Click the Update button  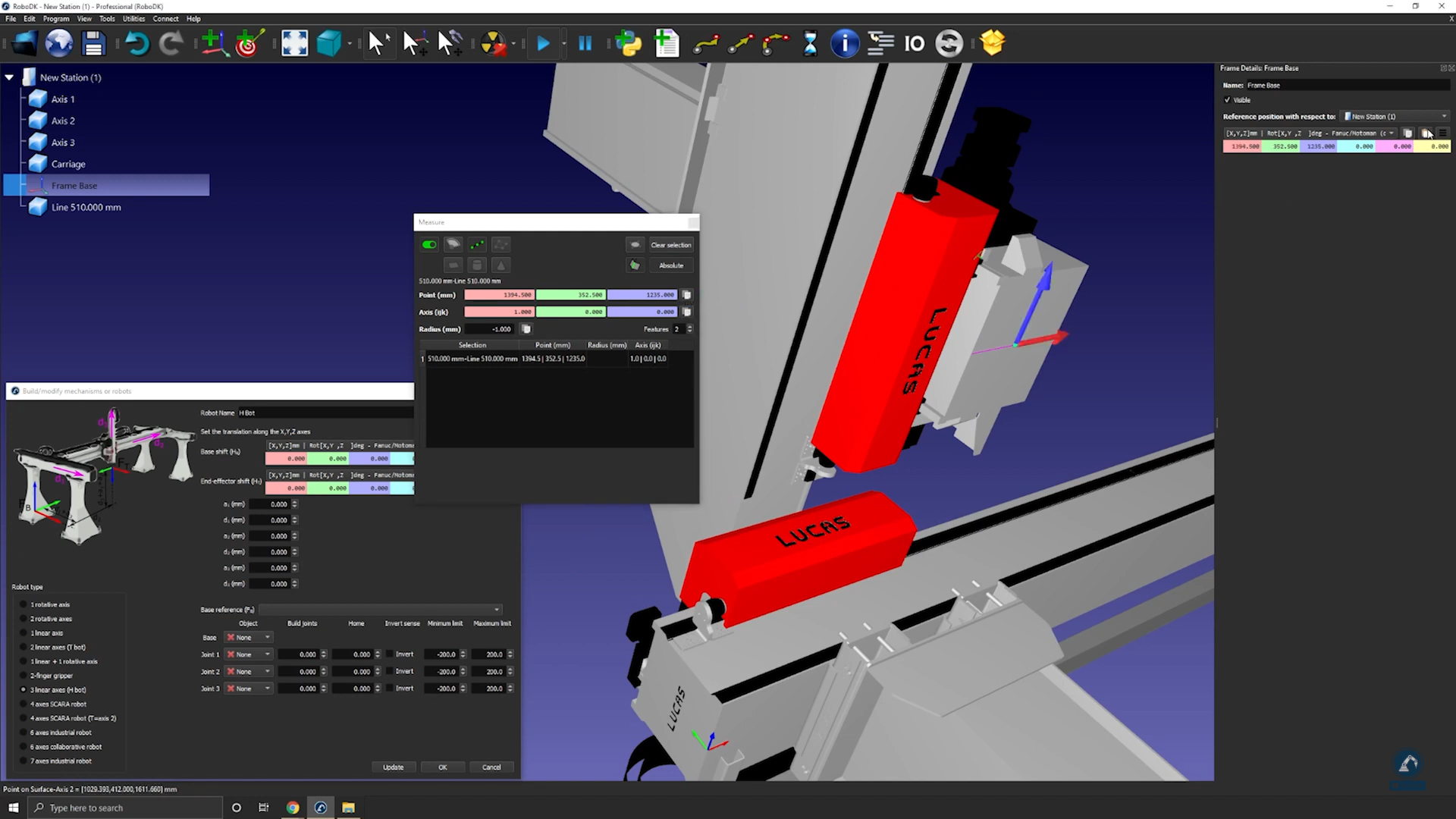point(393,767)
